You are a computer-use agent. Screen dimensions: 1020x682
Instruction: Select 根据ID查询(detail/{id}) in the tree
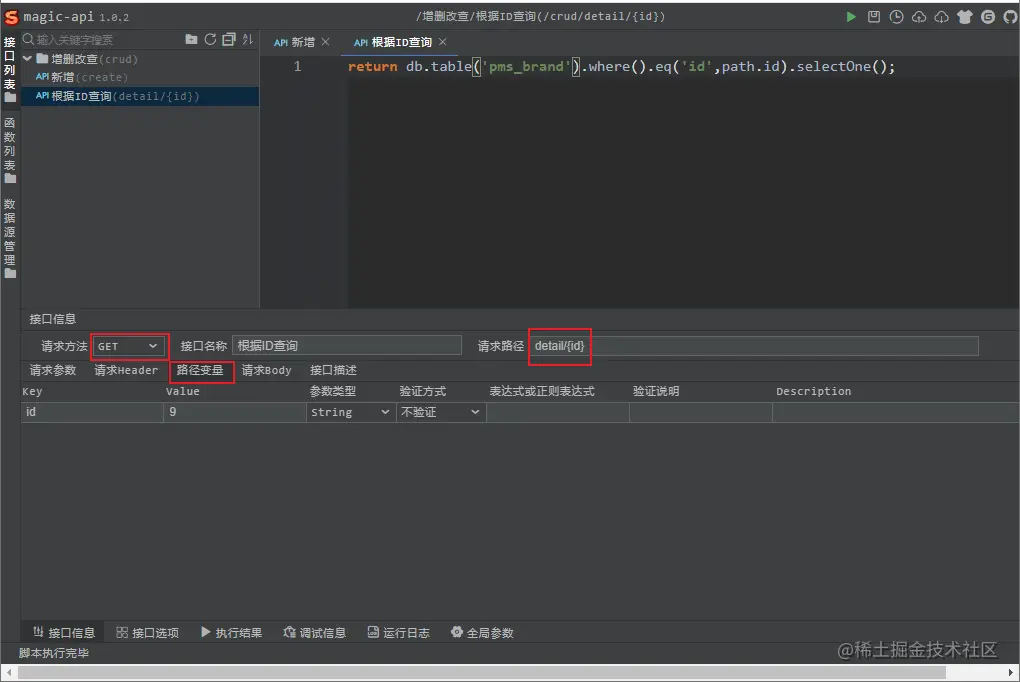point(118,96)
